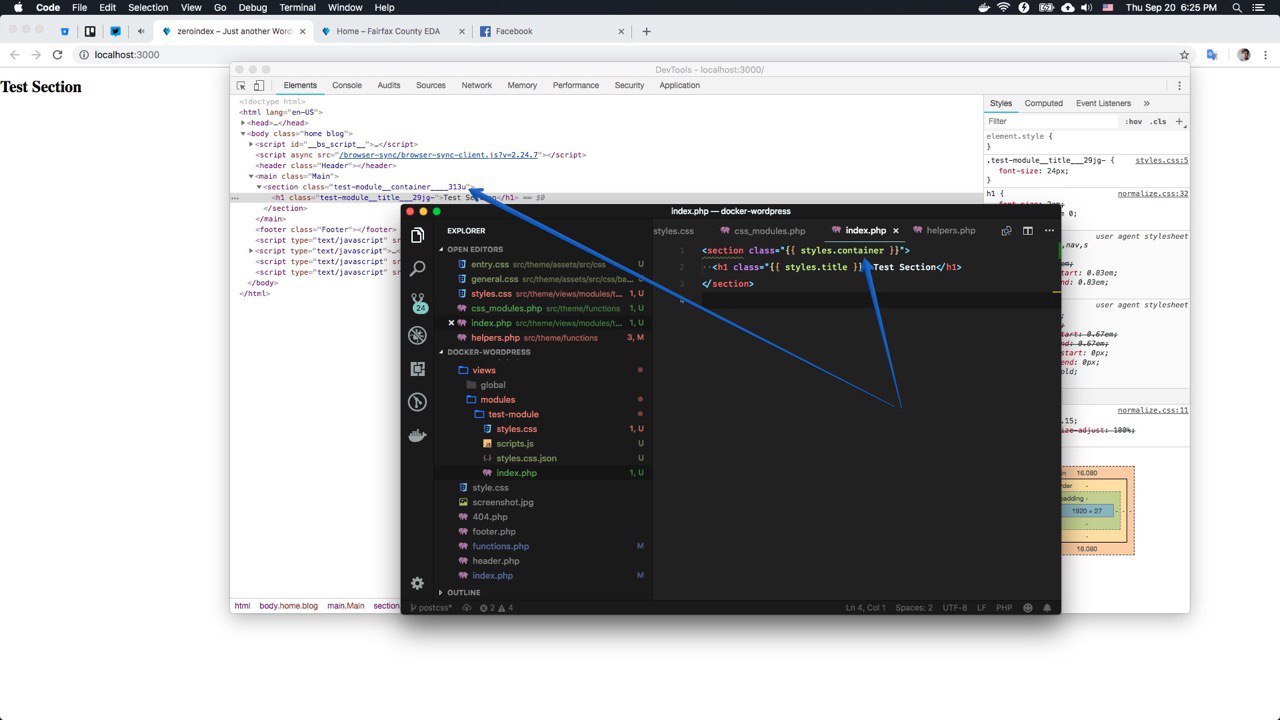Expand the head element in DevTools DOM tree

[244, 123]
